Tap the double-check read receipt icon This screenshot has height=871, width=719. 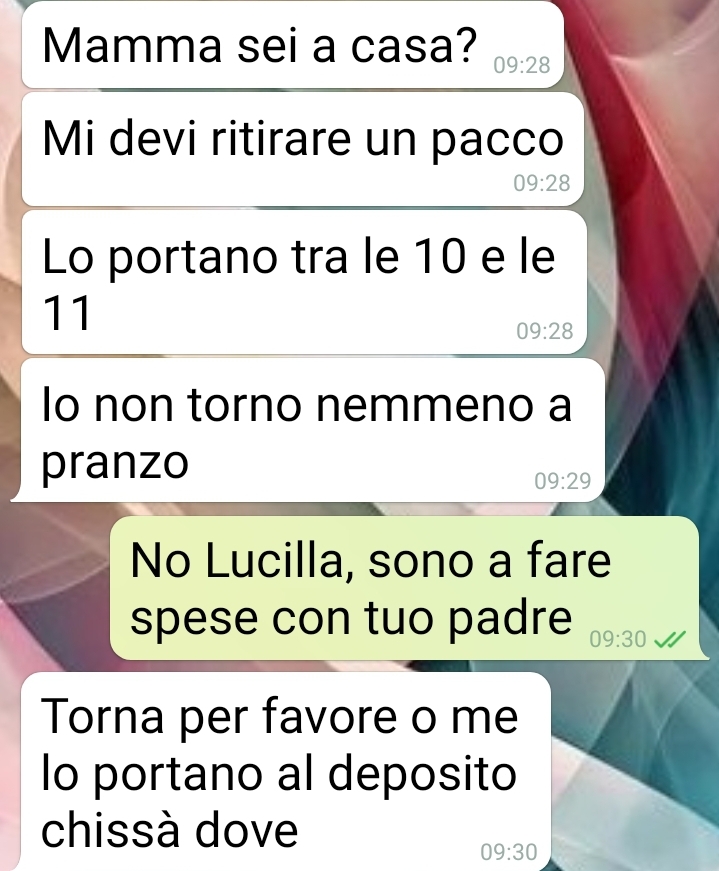pos(670,640)
